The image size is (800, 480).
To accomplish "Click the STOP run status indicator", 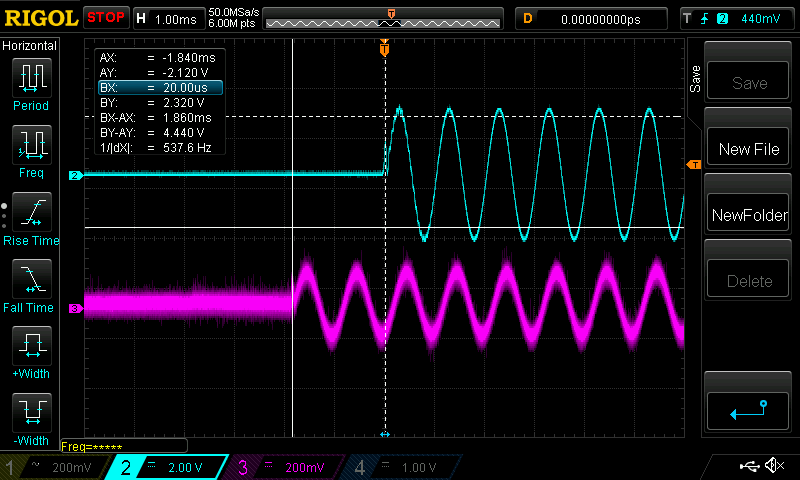I will tap(106, 18).
